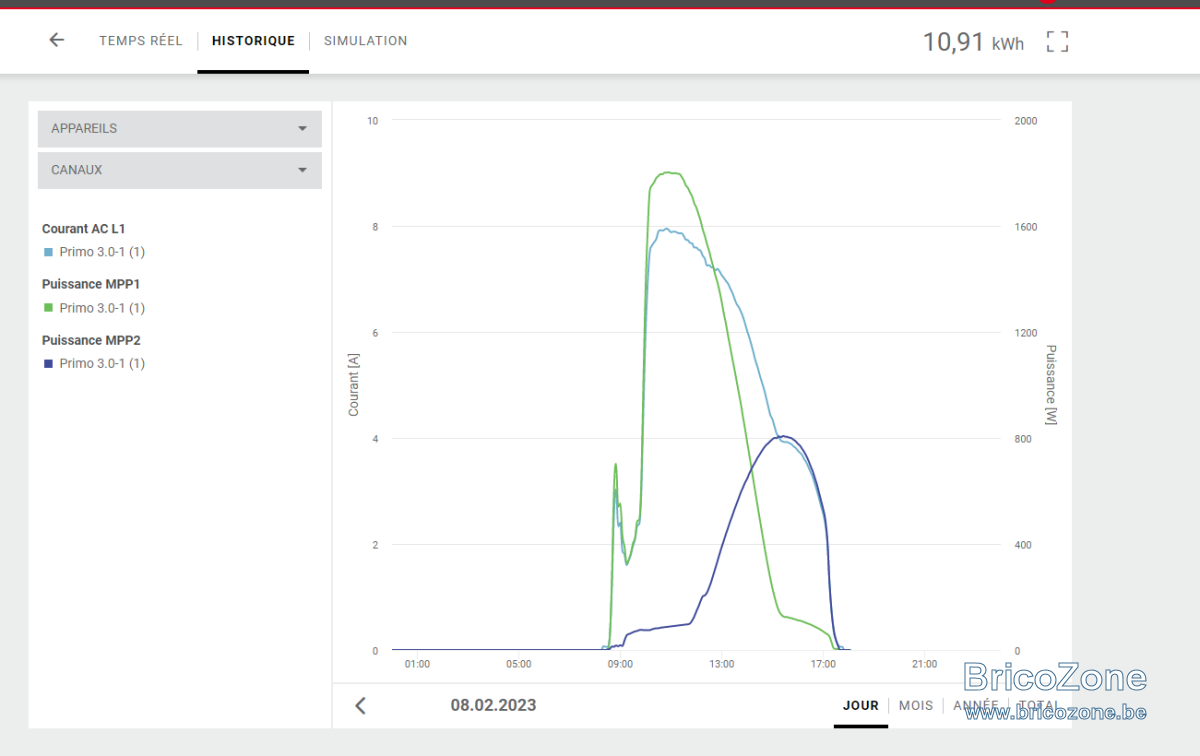Go to previous day with chevron
This screenshot has width=1200, height=756.
[361, 705]
